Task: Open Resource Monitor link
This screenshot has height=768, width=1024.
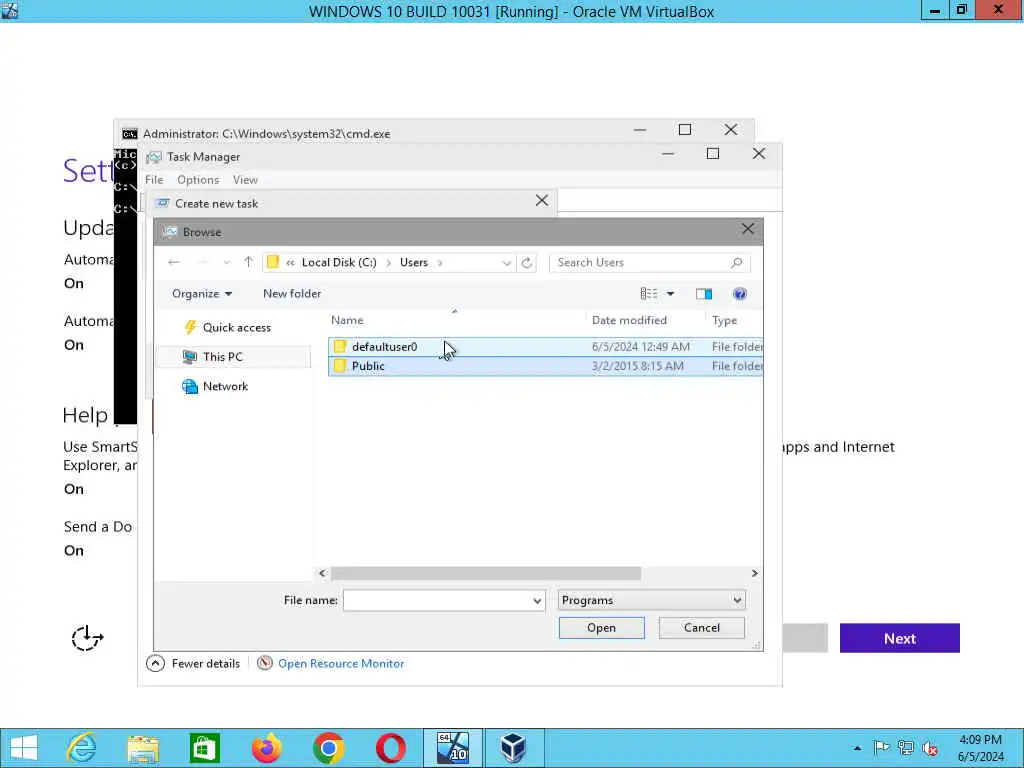Action: coord(341,664)
